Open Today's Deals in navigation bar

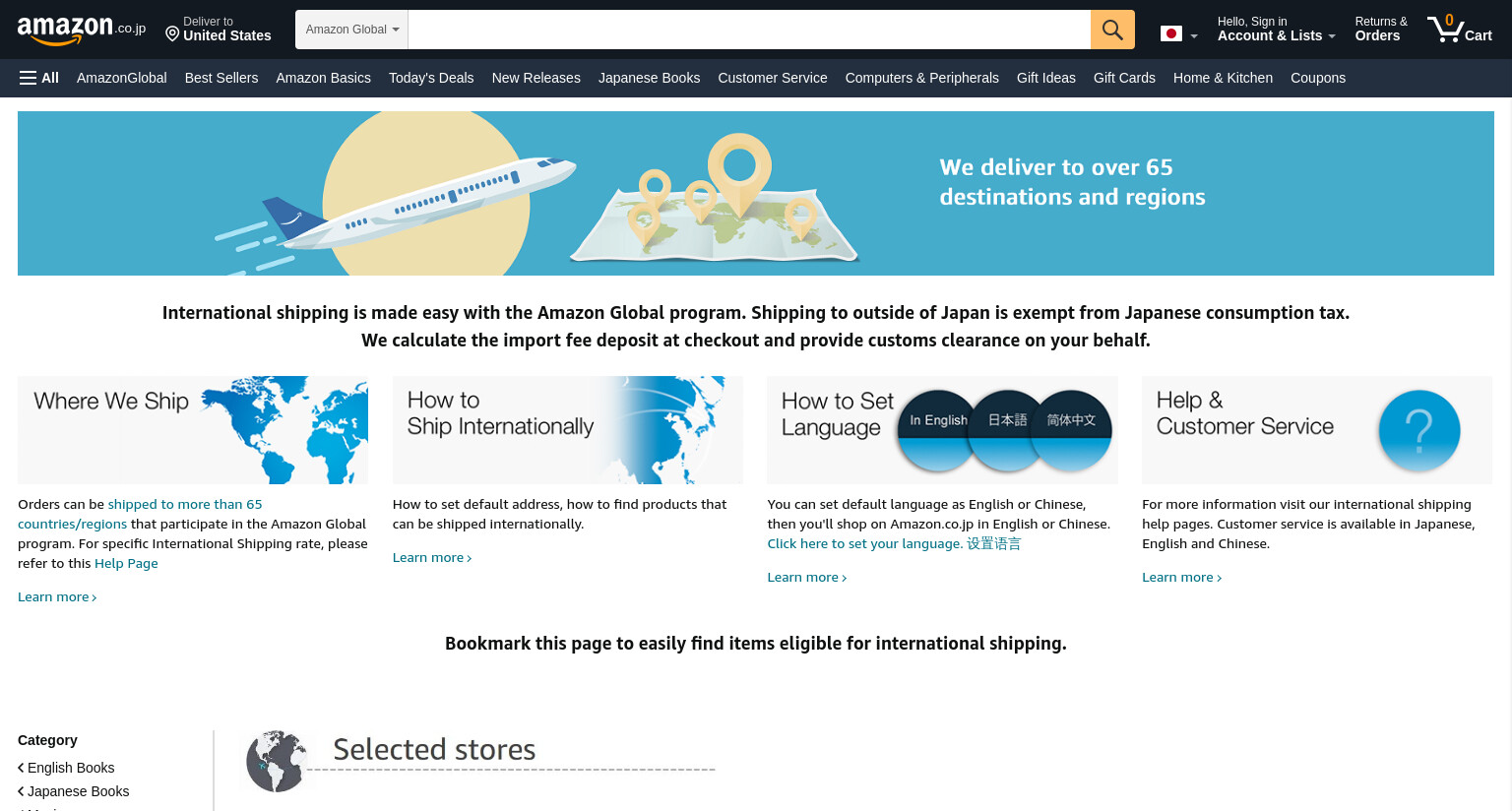pos(431,78)
